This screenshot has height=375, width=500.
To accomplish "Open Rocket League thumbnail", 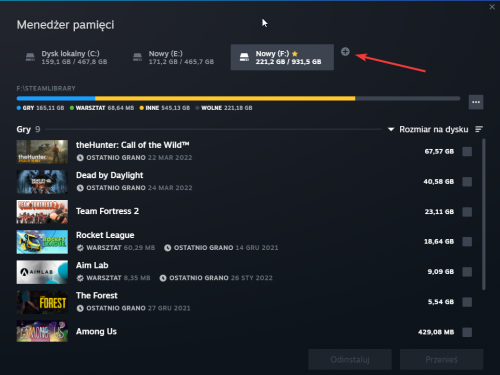I will click(x=42, y=242).
